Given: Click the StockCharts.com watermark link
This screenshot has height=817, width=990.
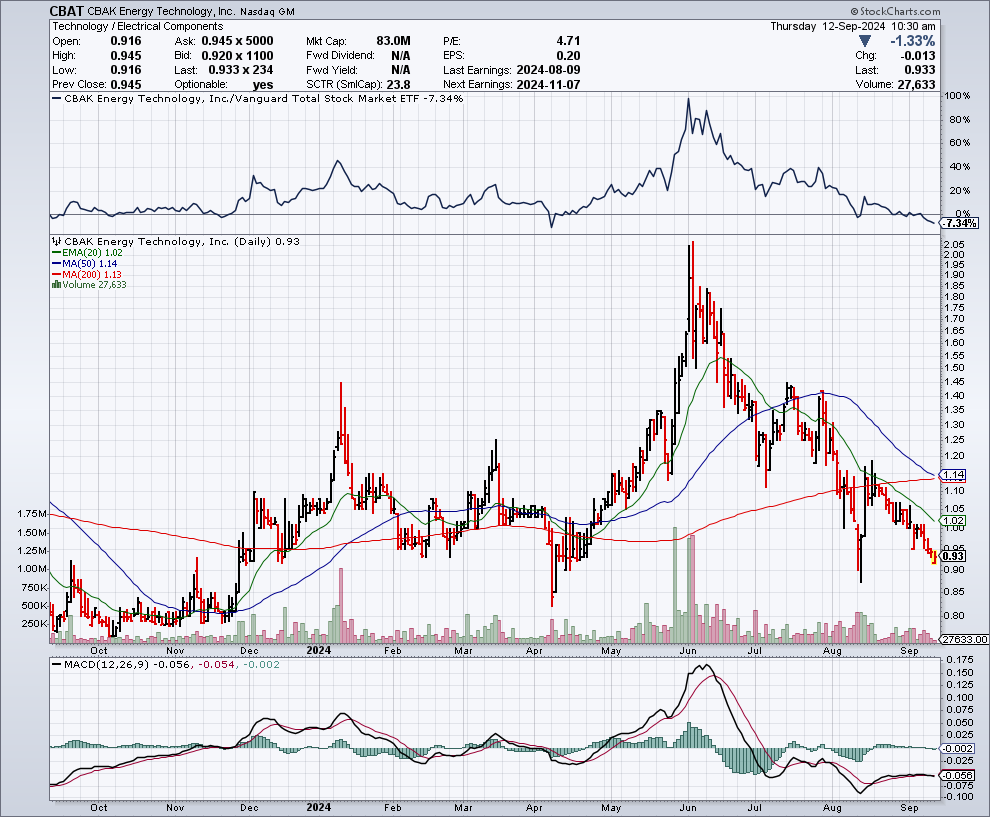Looking at the screenshot, I should coord(895,11).
